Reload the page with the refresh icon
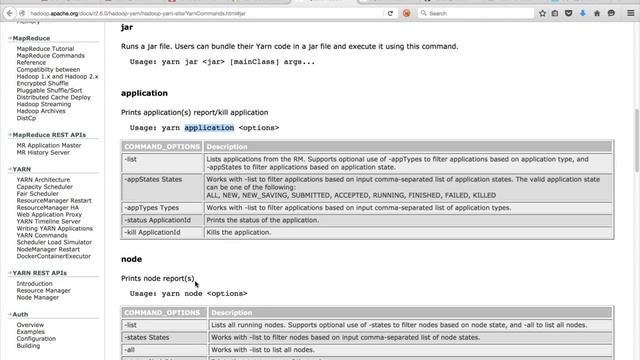640x360 pixels. click(x=390, y=13)
